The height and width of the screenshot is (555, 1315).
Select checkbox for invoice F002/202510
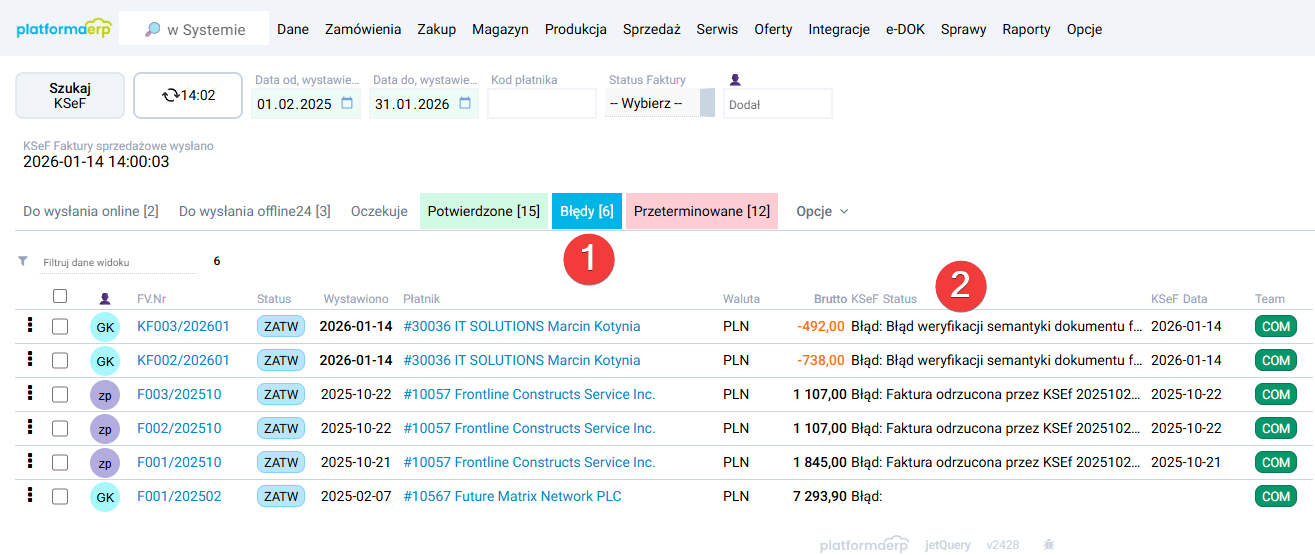(x=60, y=428)
